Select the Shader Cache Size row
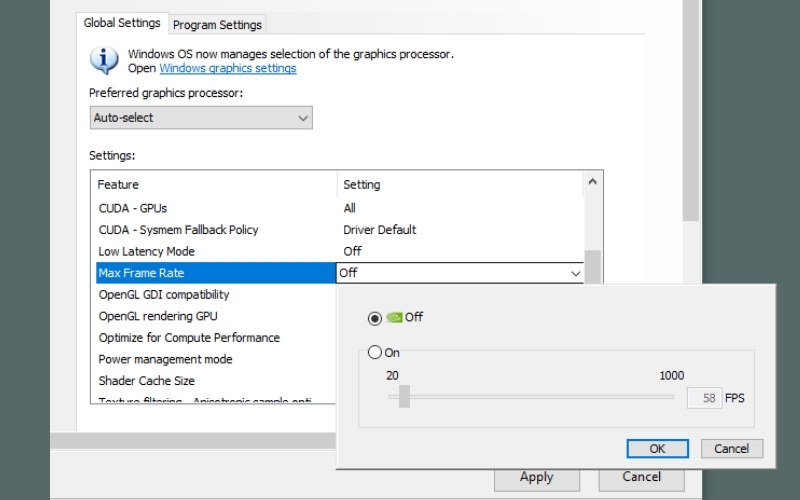This screenshot has width=800, height=500. [147, 381]
